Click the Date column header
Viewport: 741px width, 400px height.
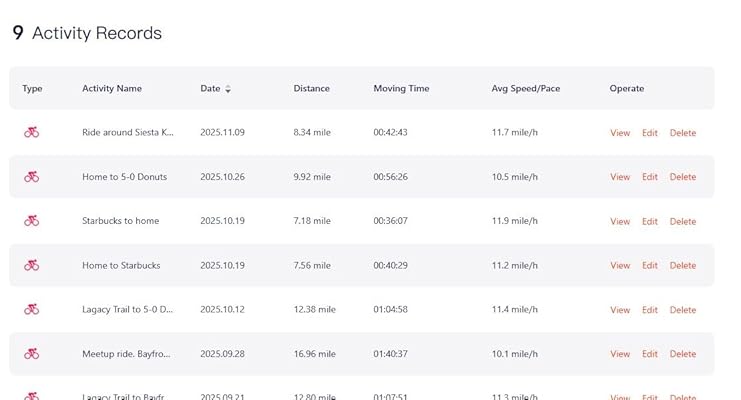coord(210,89)
